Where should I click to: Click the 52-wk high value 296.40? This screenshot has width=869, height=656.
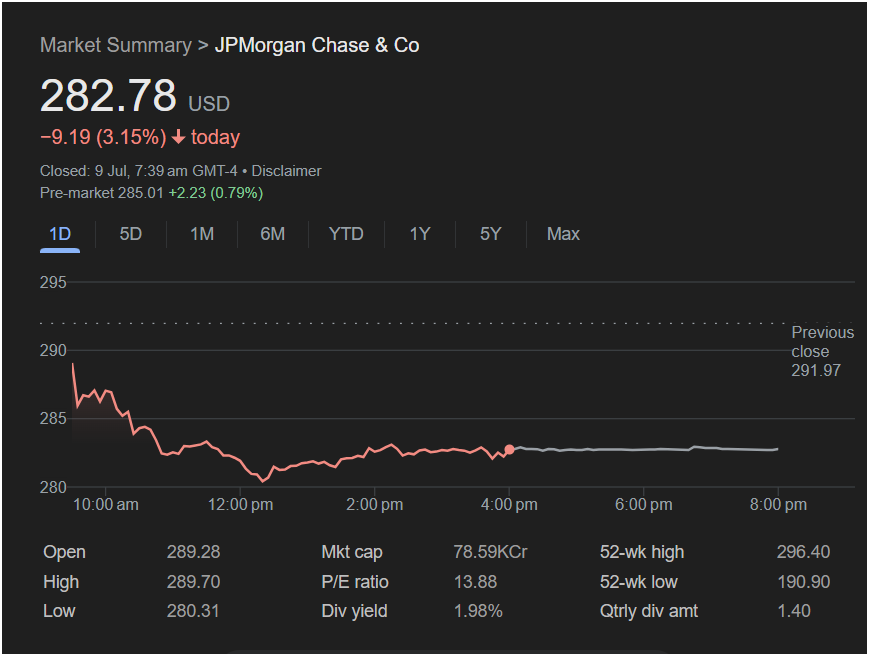tap(803, 552)
